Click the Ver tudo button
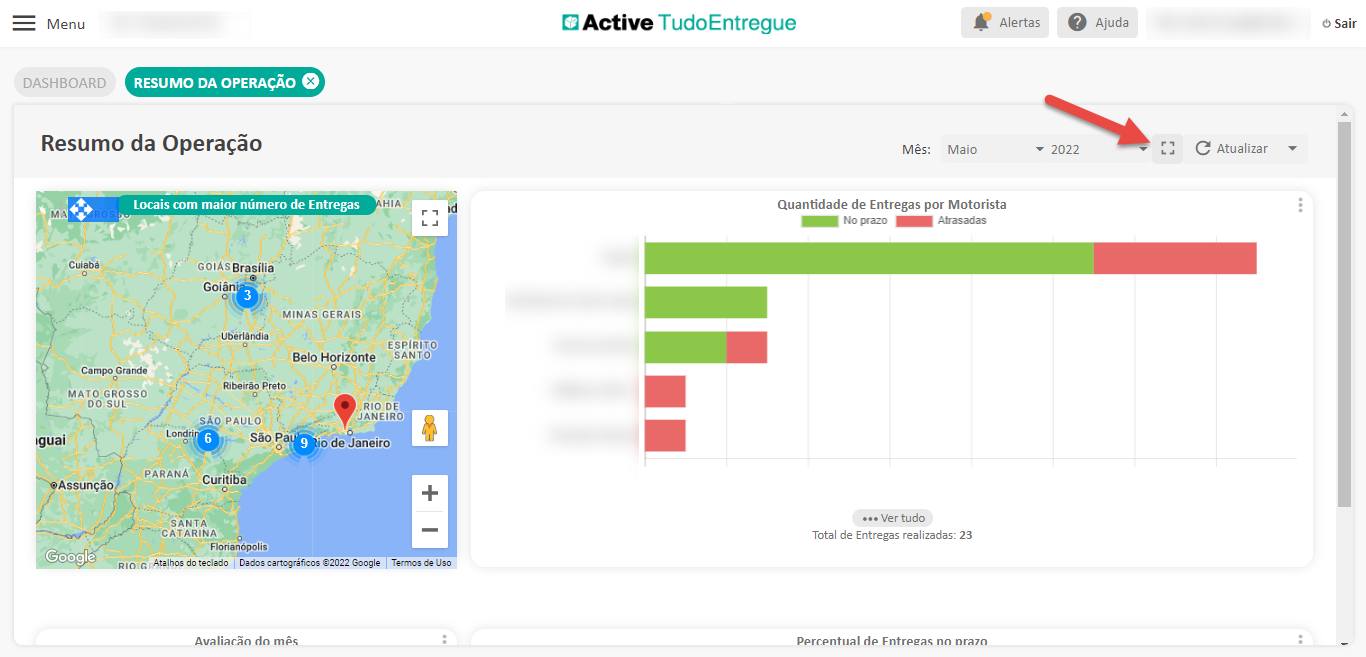The width and height of the screenshot is (1366, 657). pyautogui.click(x=892, y=518)
